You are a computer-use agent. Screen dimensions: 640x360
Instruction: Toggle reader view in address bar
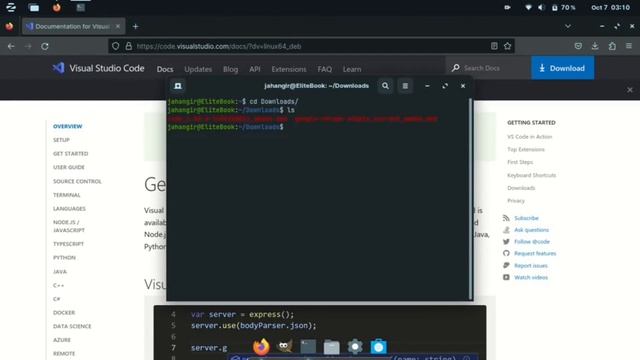click(x=494, y=46)
